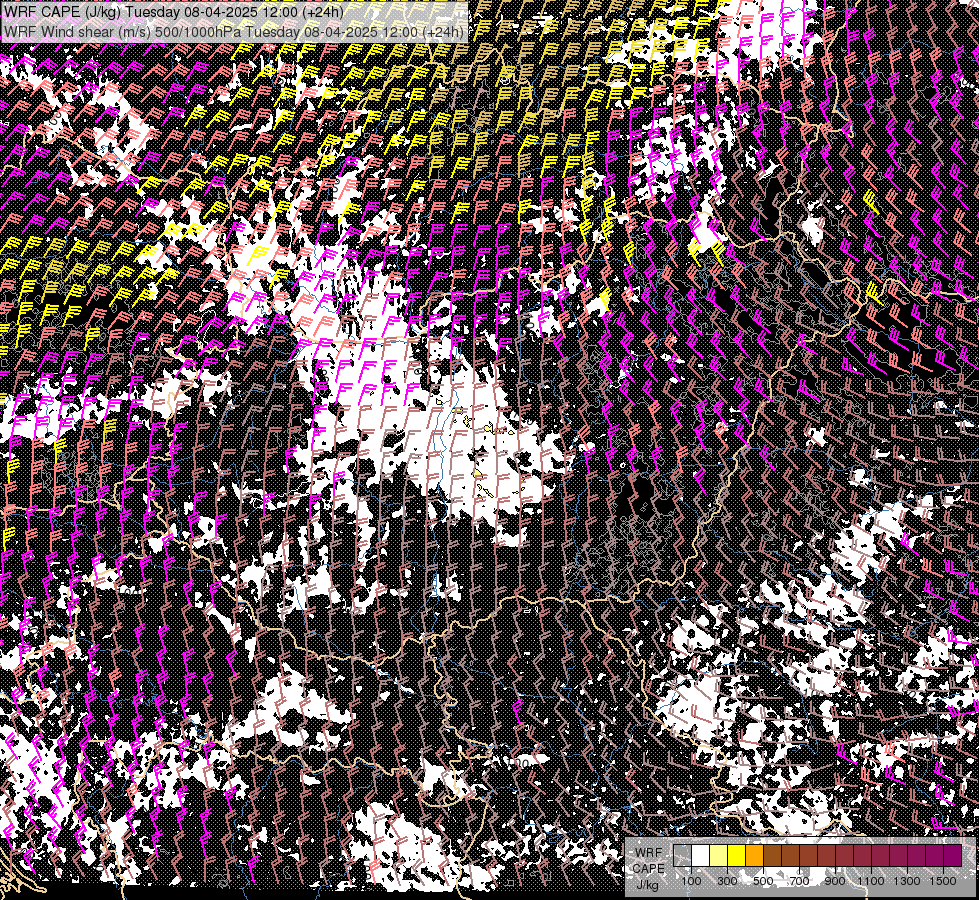
Task: Click the legend value 700
Action: [x=799, y=881]
